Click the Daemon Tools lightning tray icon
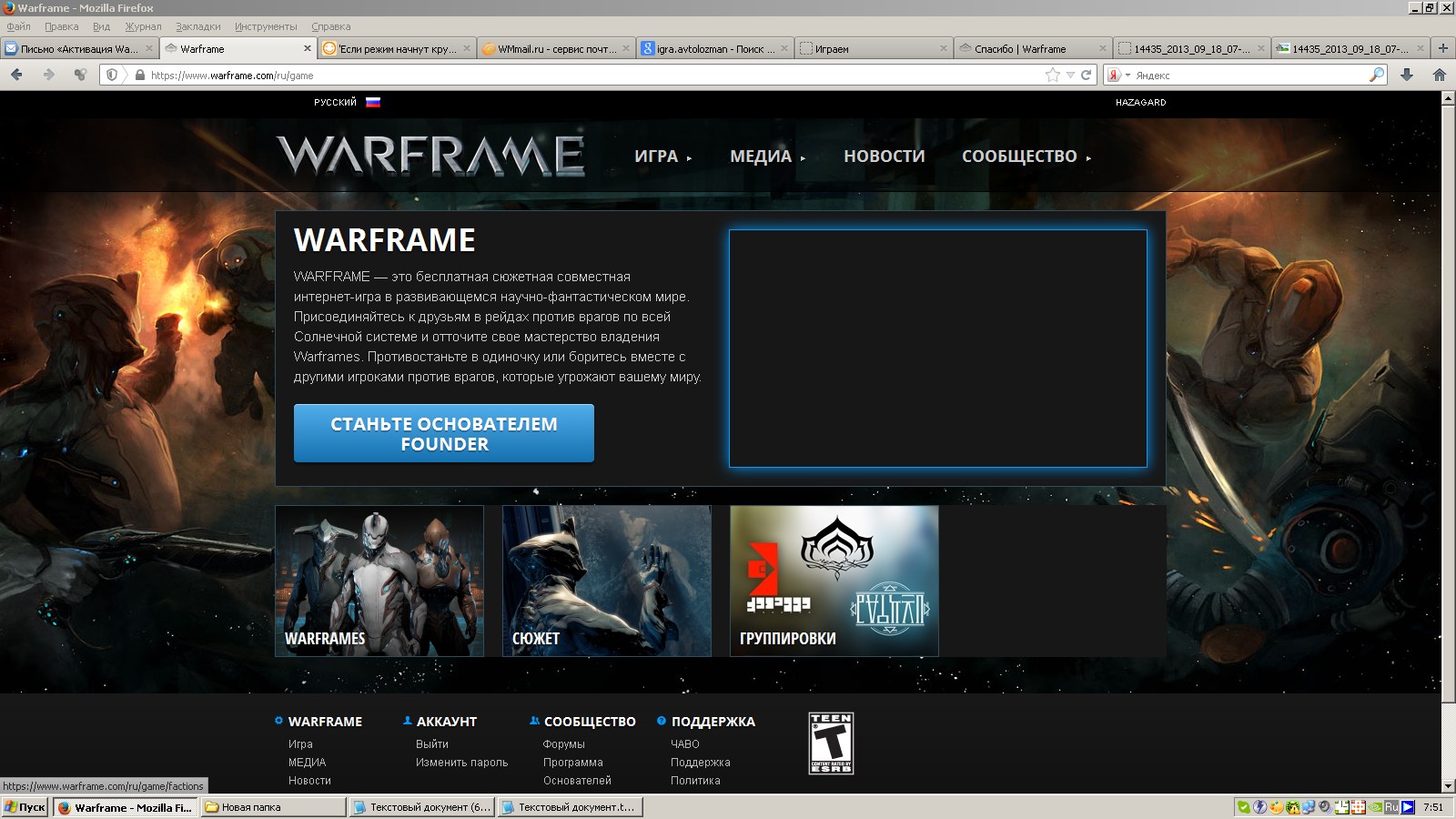1456x819 pixels. (x=1259, y=806)
